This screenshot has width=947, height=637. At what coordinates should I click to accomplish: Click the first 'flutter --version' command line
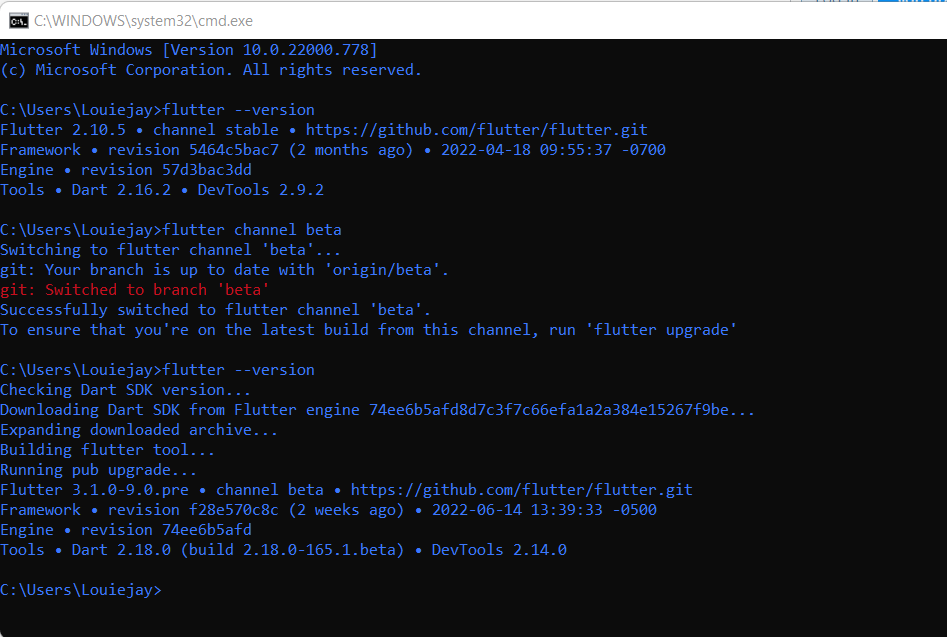(157, 109)
